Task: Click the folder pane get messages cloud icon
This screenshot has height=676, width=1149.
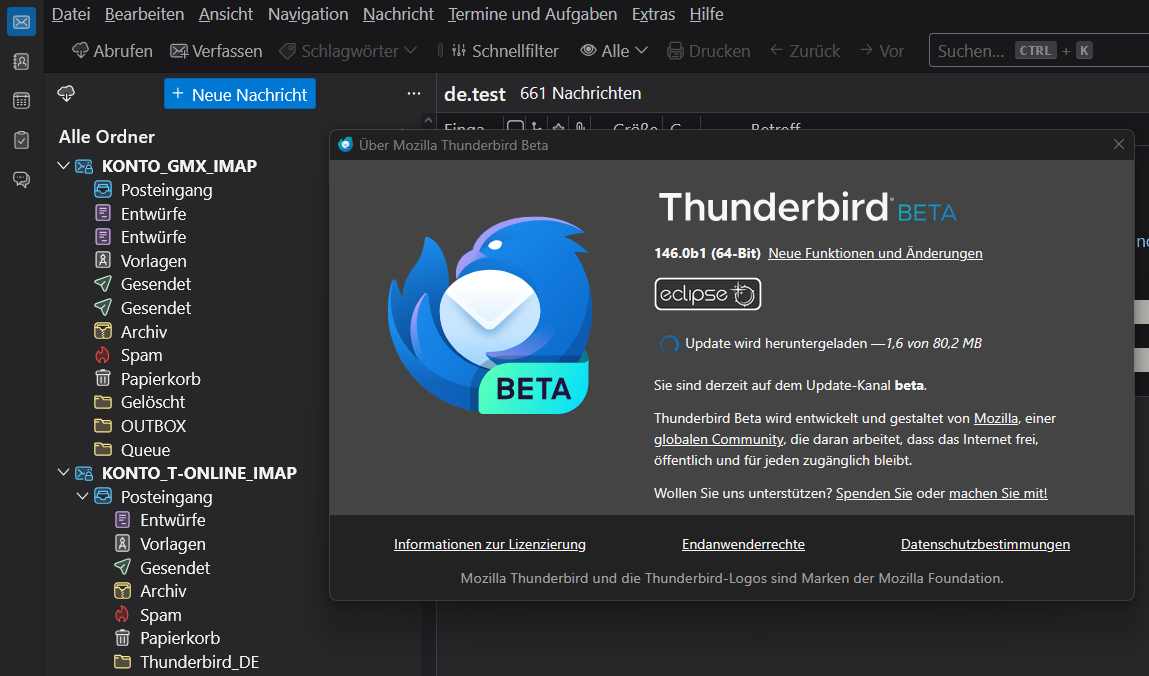Action: click(66, 93)
